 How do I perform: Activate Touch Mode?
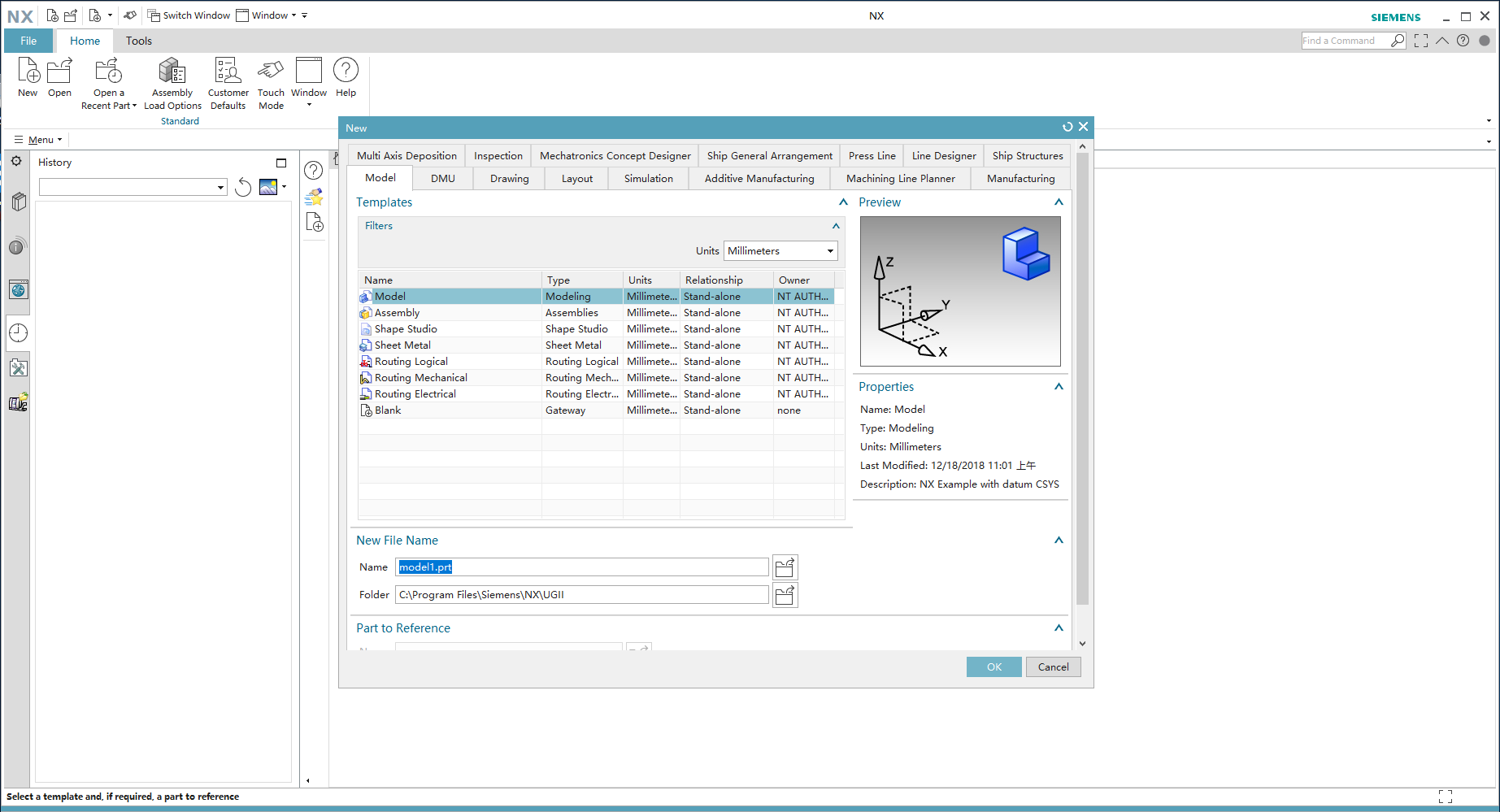271,84
